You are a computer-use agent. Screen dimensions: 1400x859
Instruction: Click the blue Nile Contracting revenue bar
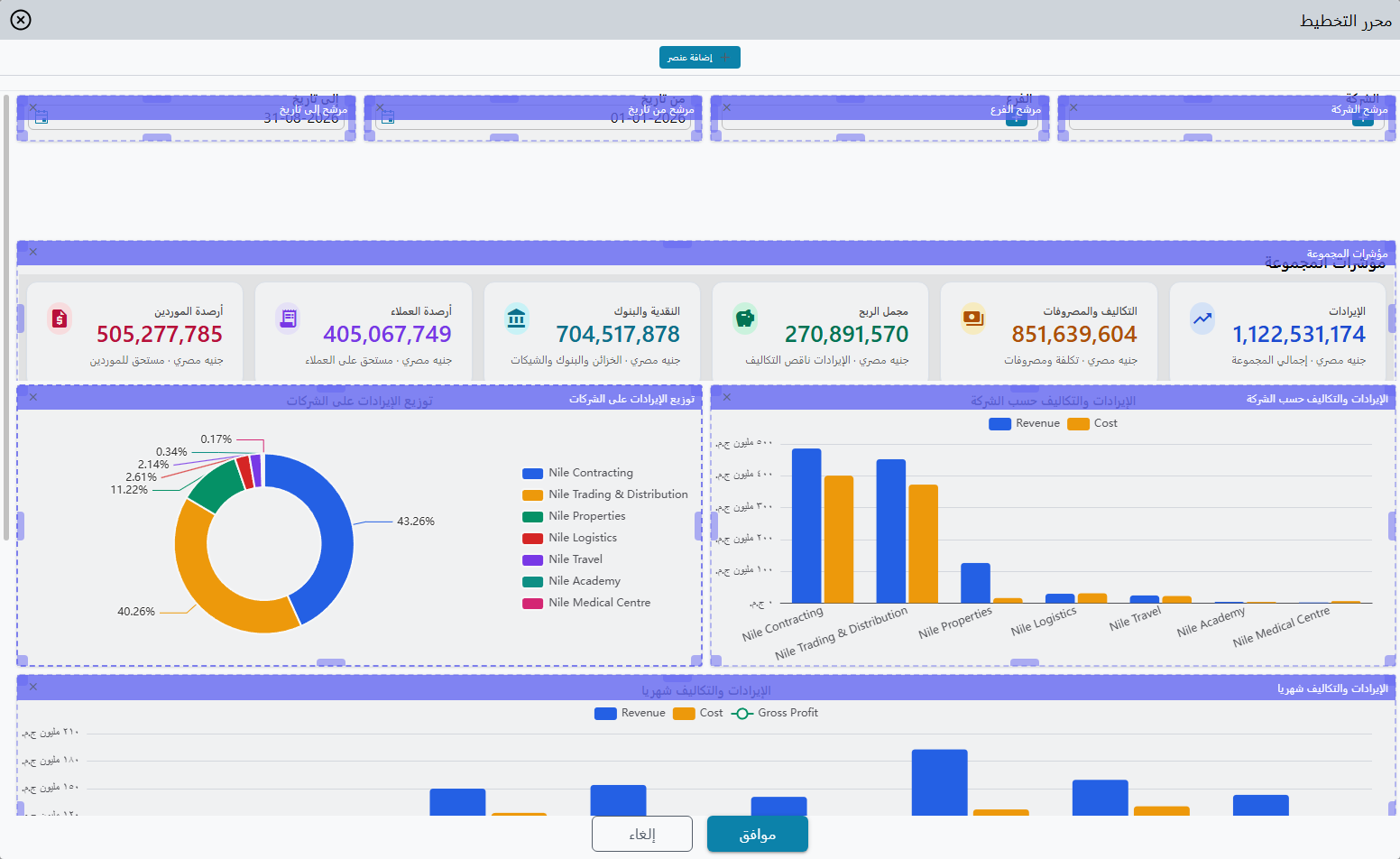pos(806,526)
